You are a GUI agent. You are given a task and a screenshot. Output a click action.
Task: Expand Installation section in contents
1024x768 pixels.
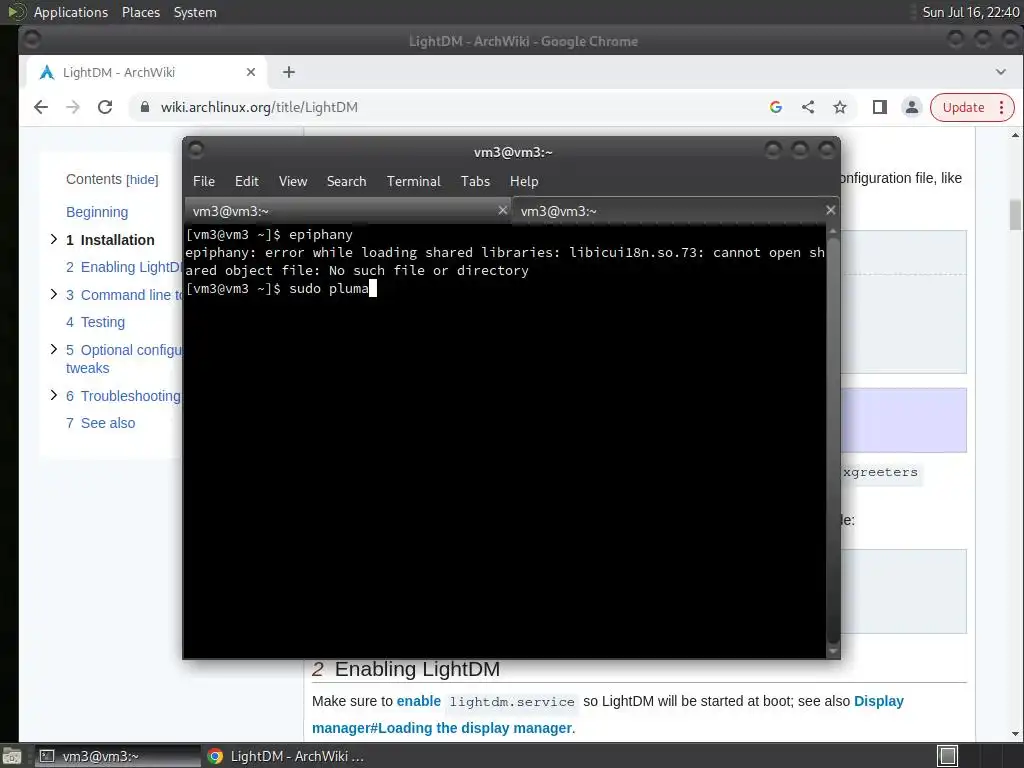coord(54,240)
